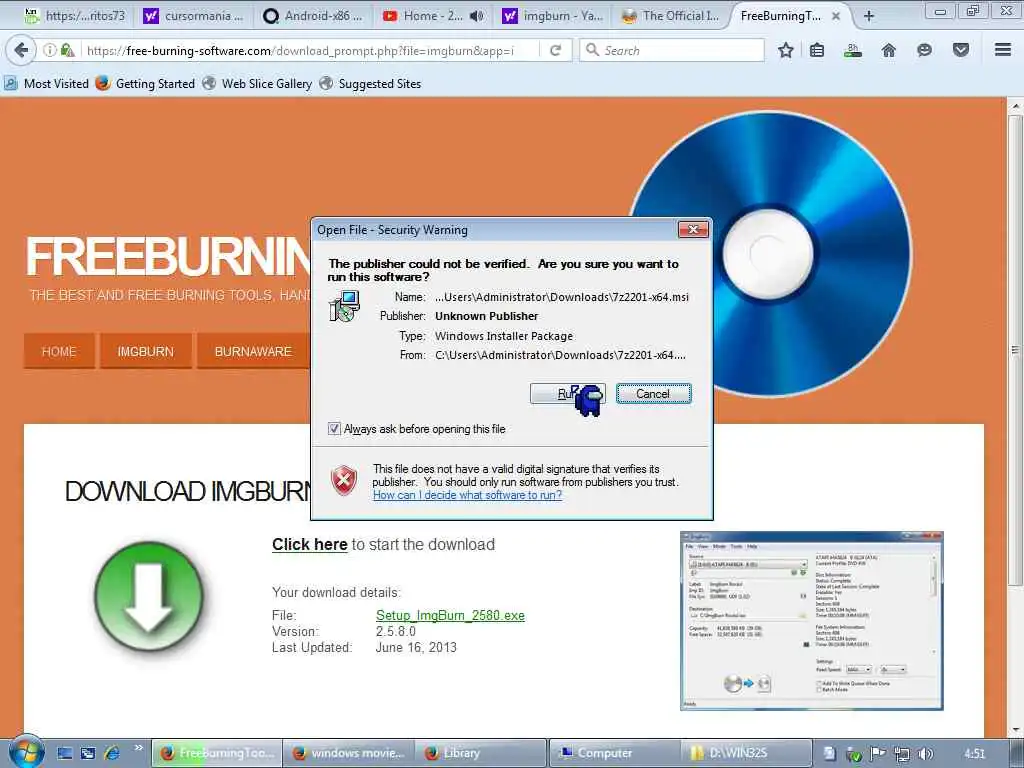Viewport: 1024px width, 768px height.
Task: Open the bookmarks list icon
Action: 817,50
